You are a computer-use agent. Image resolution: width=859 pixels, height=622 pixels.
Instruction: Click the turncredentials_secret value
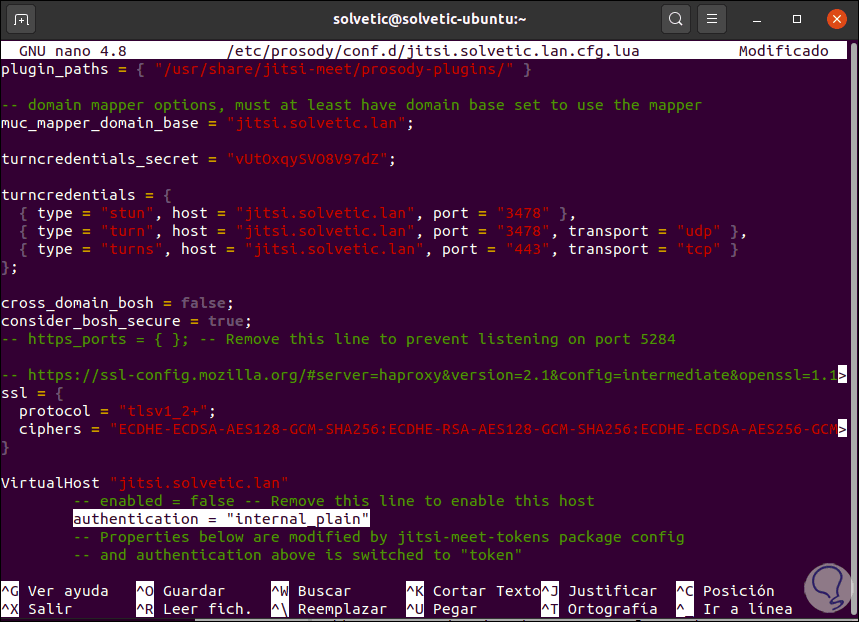click(307, 159)
